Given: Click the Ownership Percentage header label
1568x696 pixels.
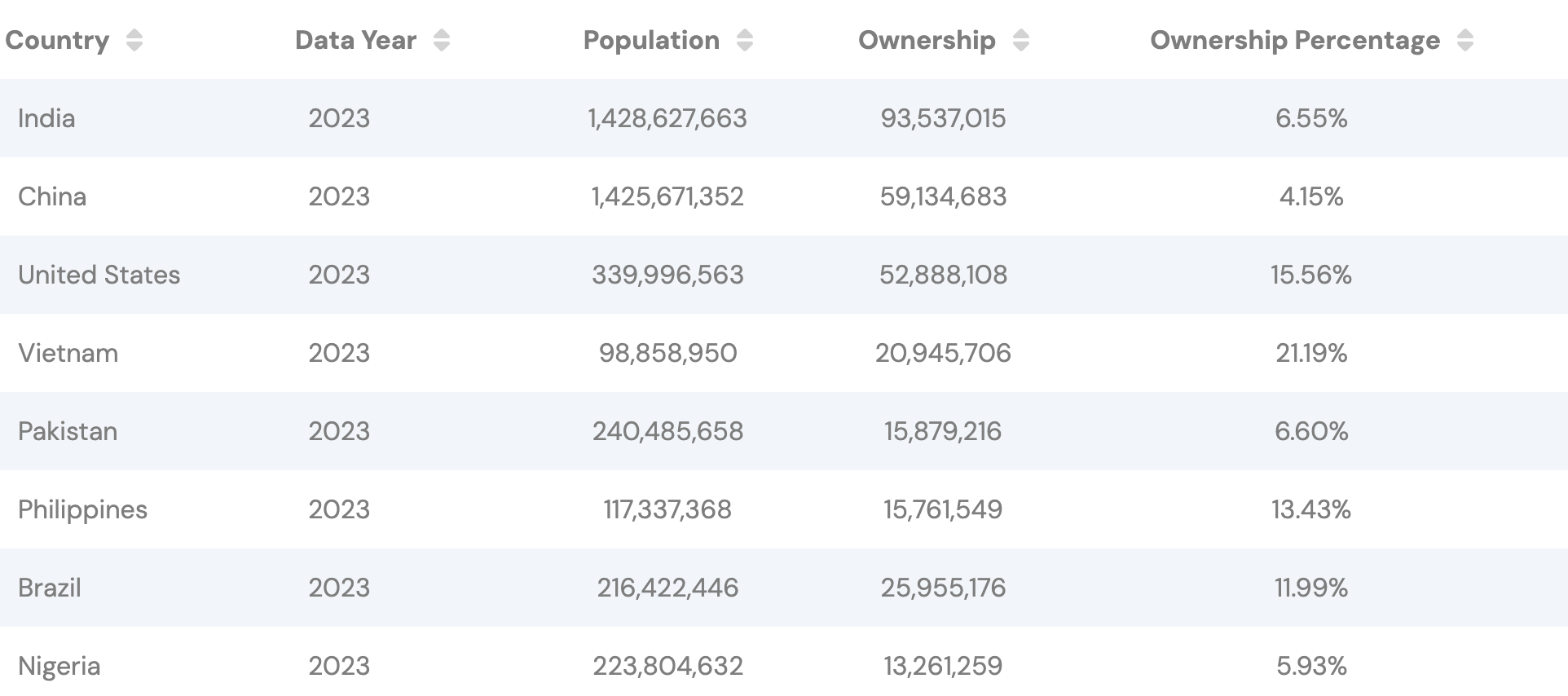Looking at the screenshot, I should (x=1294, y=41).
